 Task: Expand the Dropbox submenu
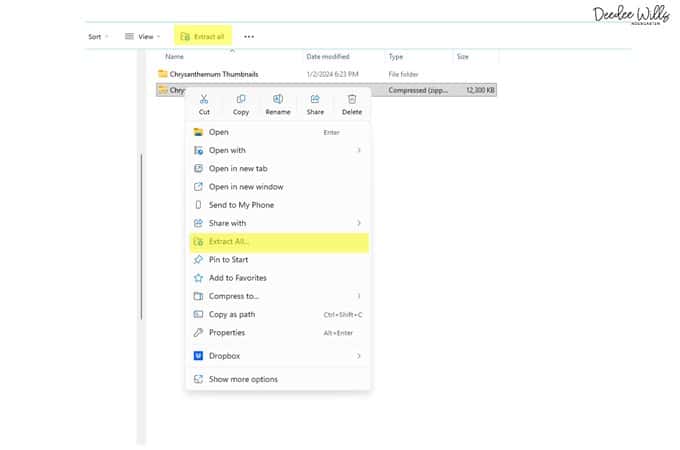279,356
